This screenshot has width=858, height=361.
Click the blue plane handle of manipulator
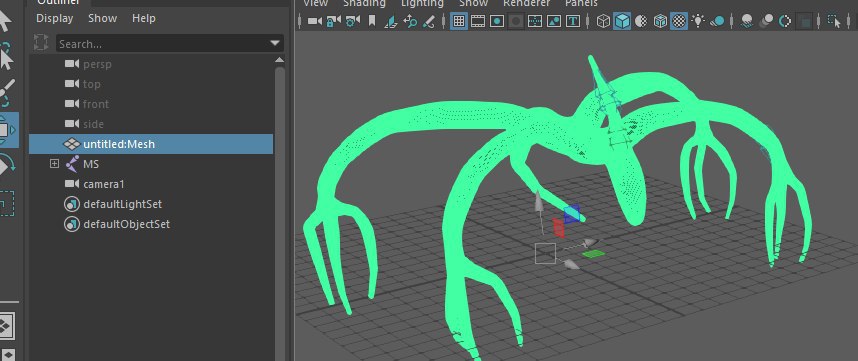tap(571, 214)
